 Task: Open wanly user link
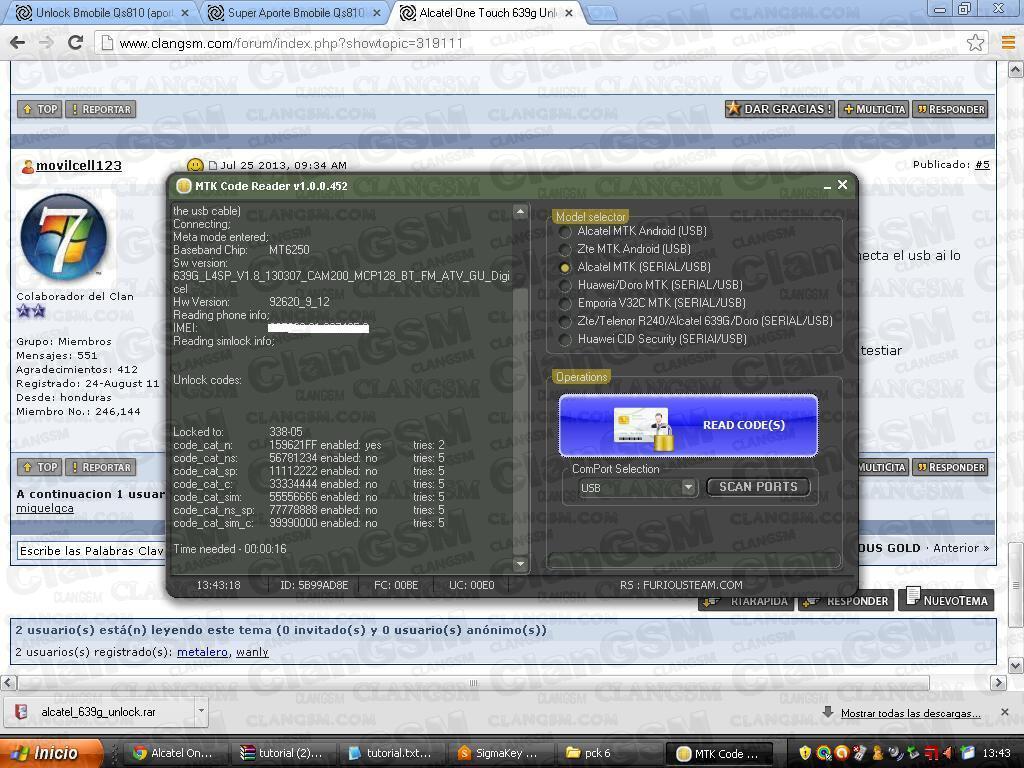point(252,652)
